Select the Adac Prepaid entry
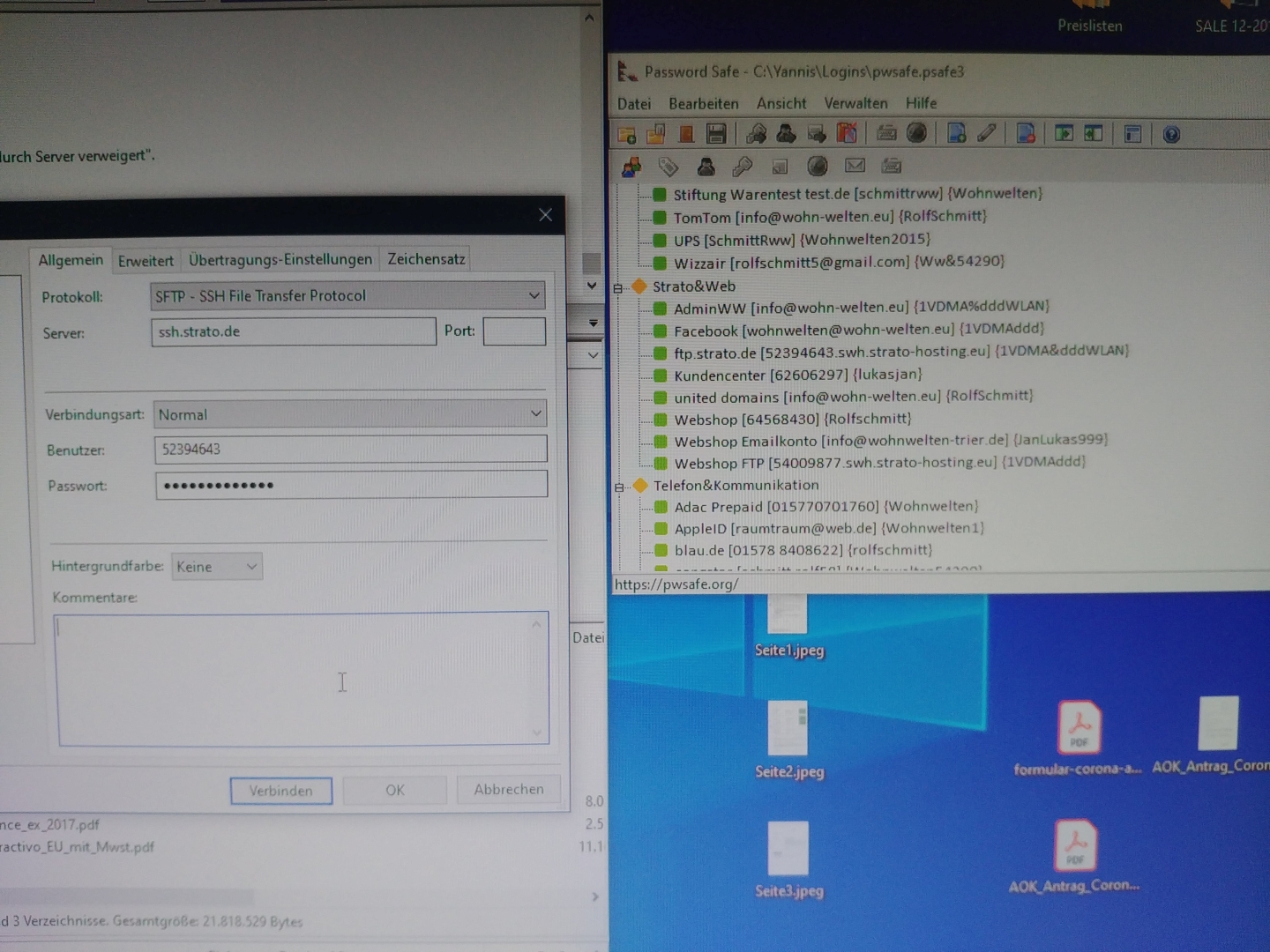The width and height of the screenshot is (1270, 952). pos(816,506)
